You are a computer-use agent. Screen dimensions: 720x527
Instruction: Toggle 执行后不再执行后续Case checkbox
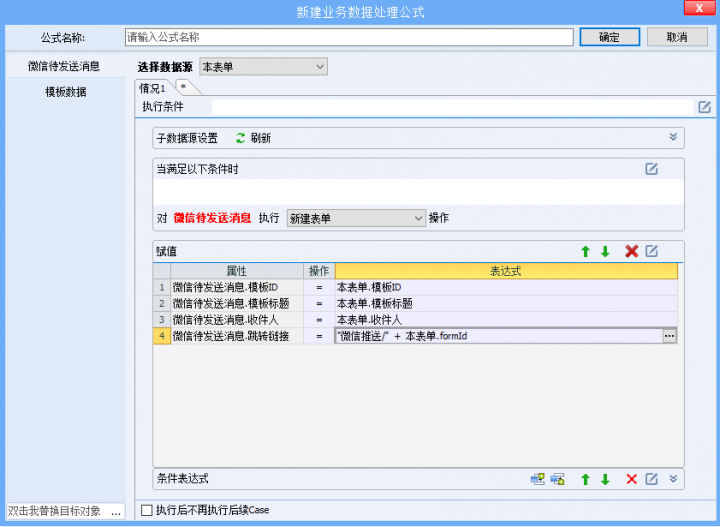point(146,510)
